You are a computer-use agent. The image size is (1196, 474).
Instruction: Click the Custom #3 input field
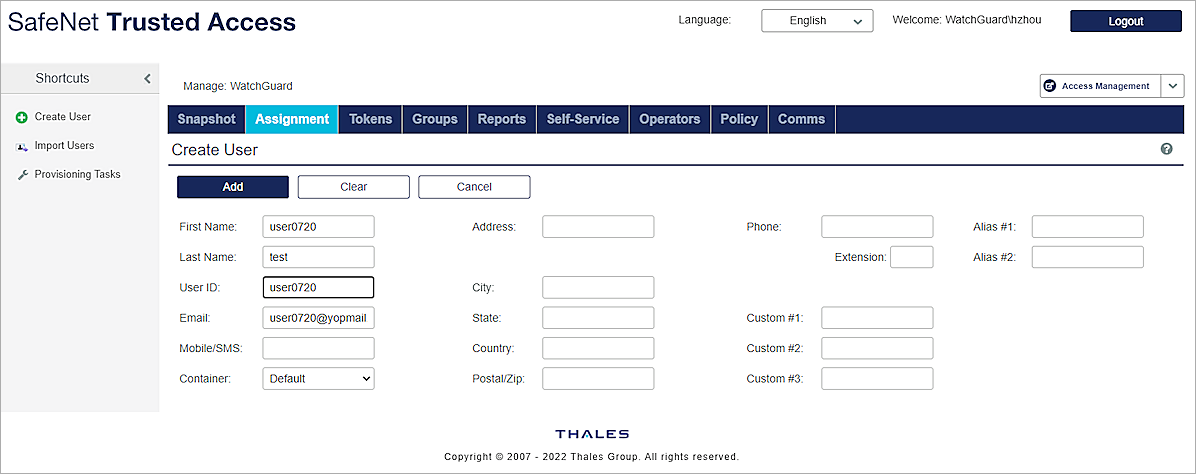coord(877,379)
